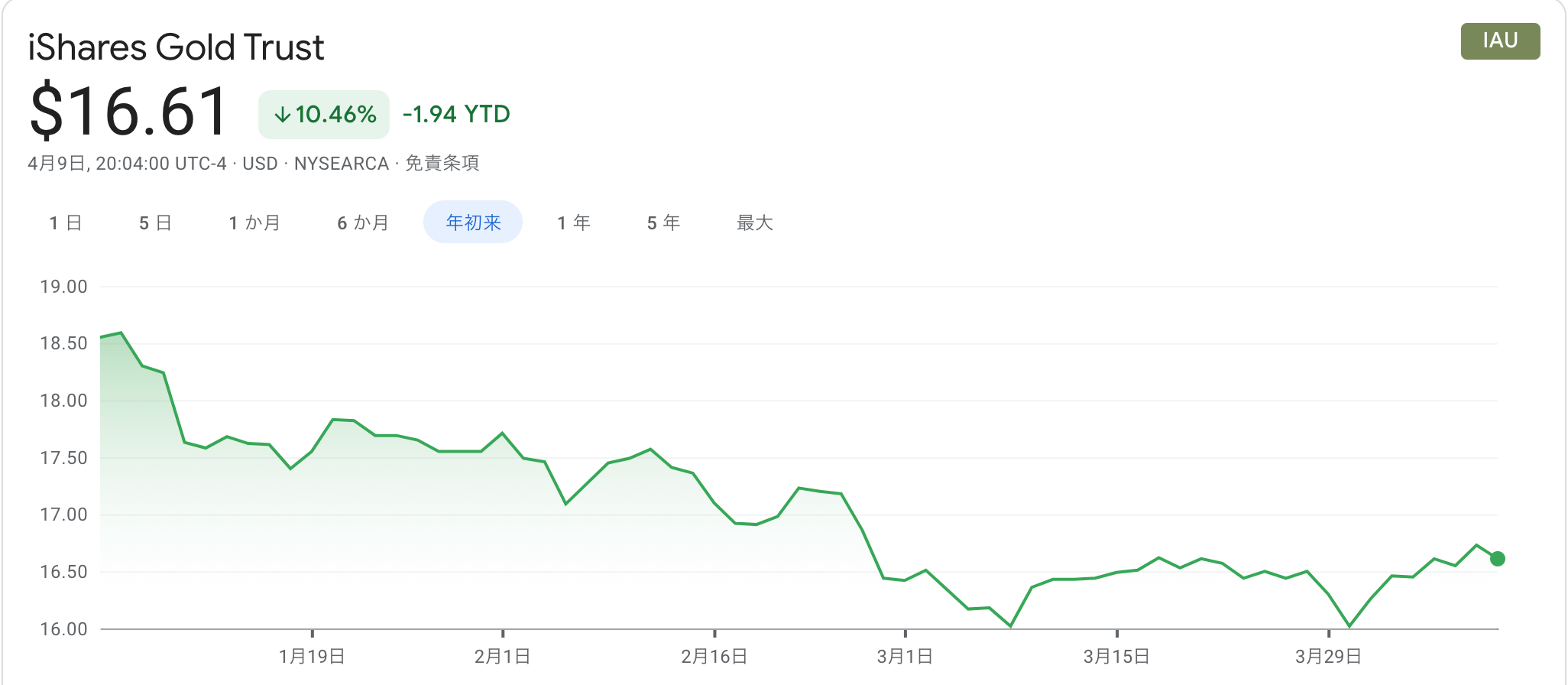Switch to the 1日 time range tab

pyautogui.click(x=65, y=222)
